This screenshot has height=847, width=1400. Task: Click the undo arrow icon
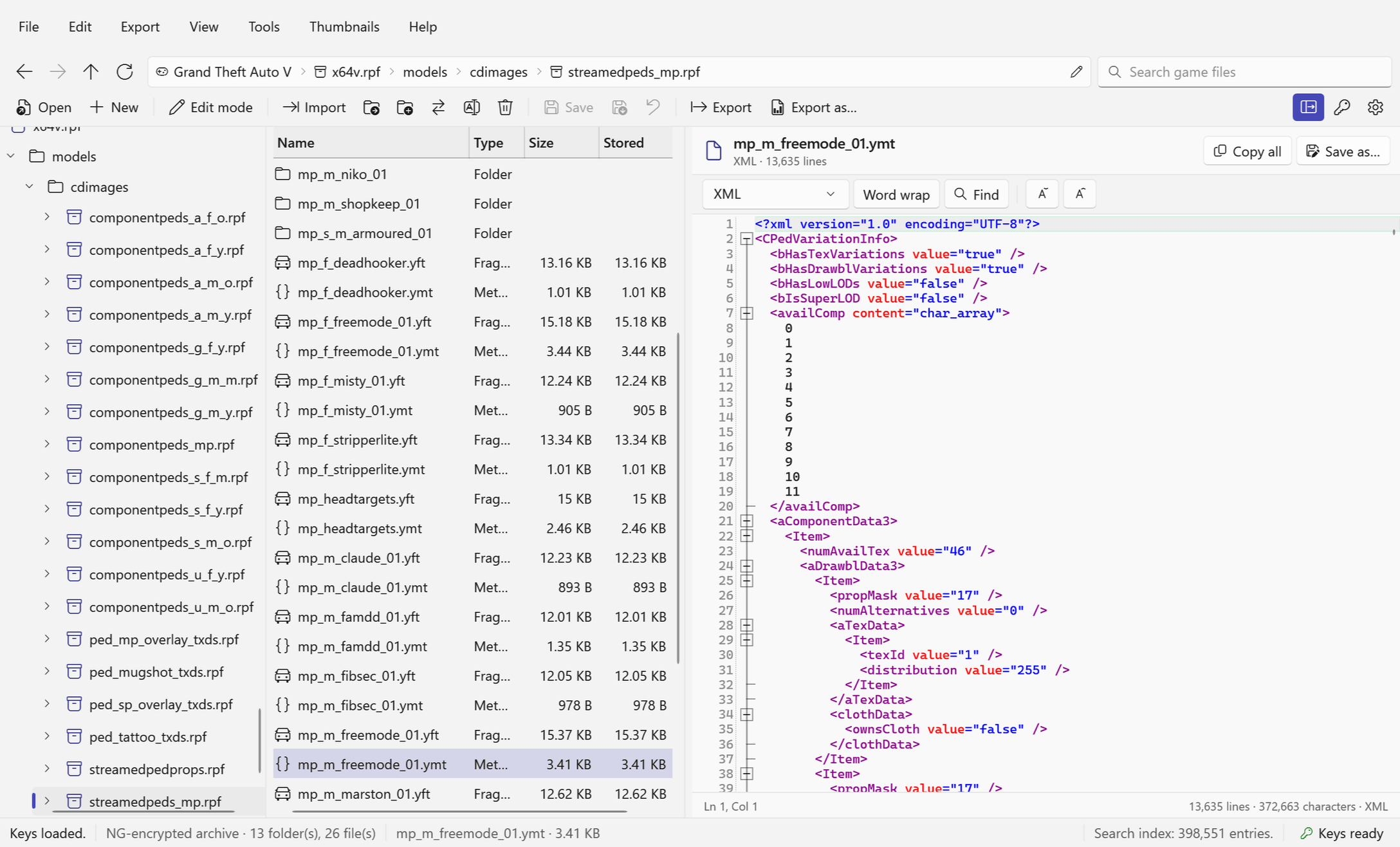pyautogui.click(x=653, y=107)
